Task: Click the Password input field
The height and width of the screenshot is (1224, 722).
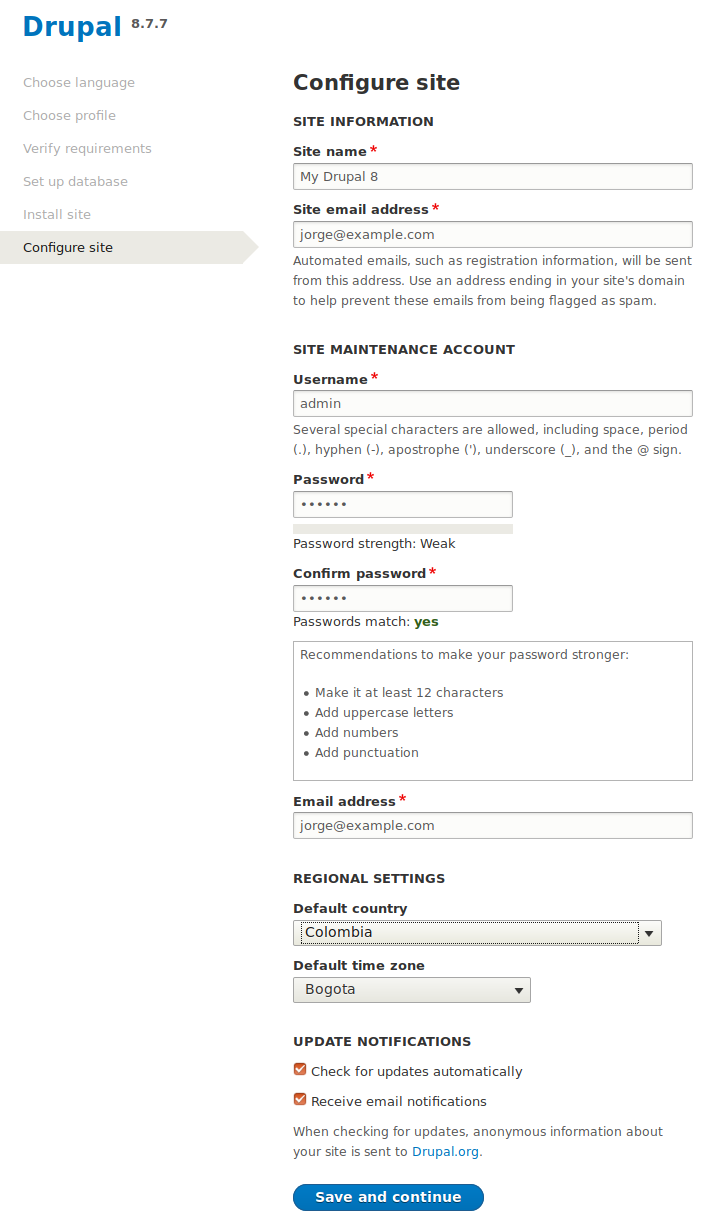Action: coord(402,504)
